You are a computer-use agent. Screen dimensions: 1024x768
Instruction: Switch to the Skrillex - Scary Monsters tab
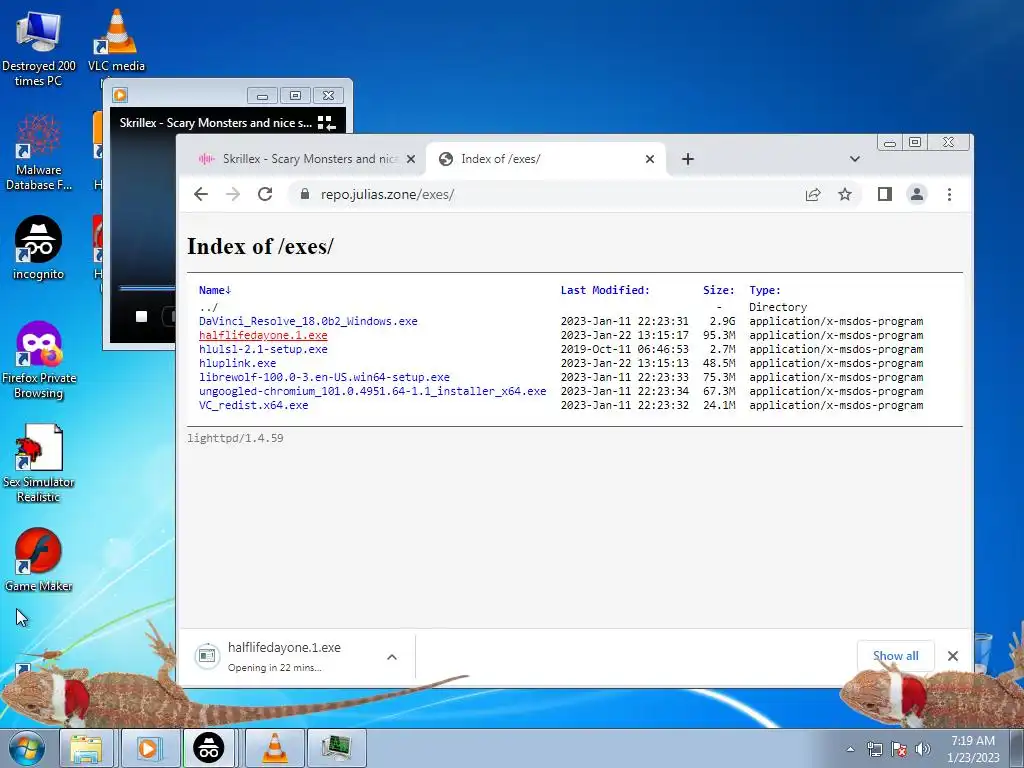coord(307,159)
